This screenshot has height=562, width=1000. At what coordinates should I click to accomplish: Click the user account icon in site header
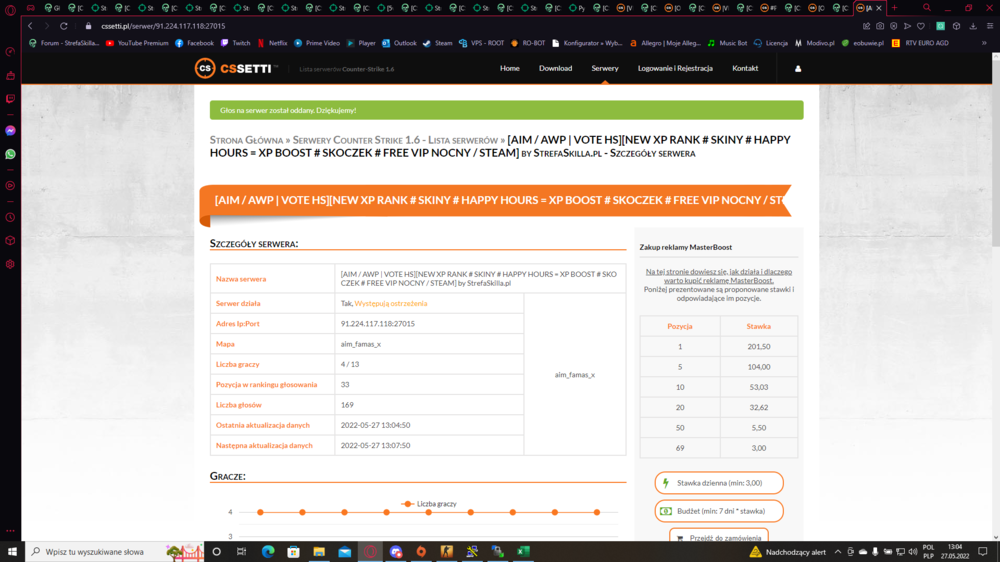[797, 68]
